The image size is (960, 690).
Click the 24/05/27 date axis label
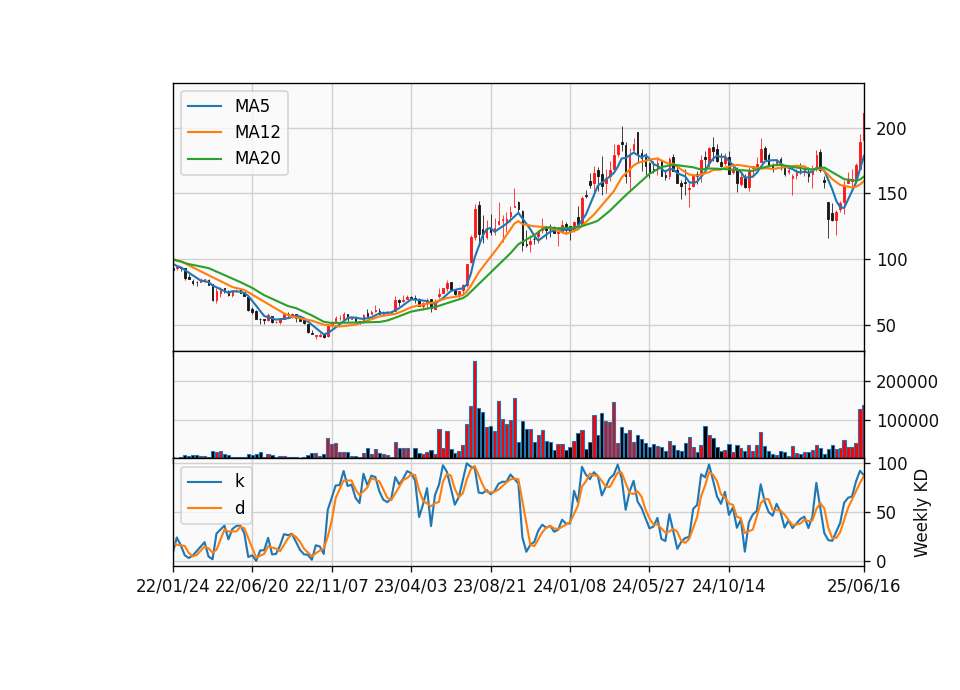click(649, 586)
